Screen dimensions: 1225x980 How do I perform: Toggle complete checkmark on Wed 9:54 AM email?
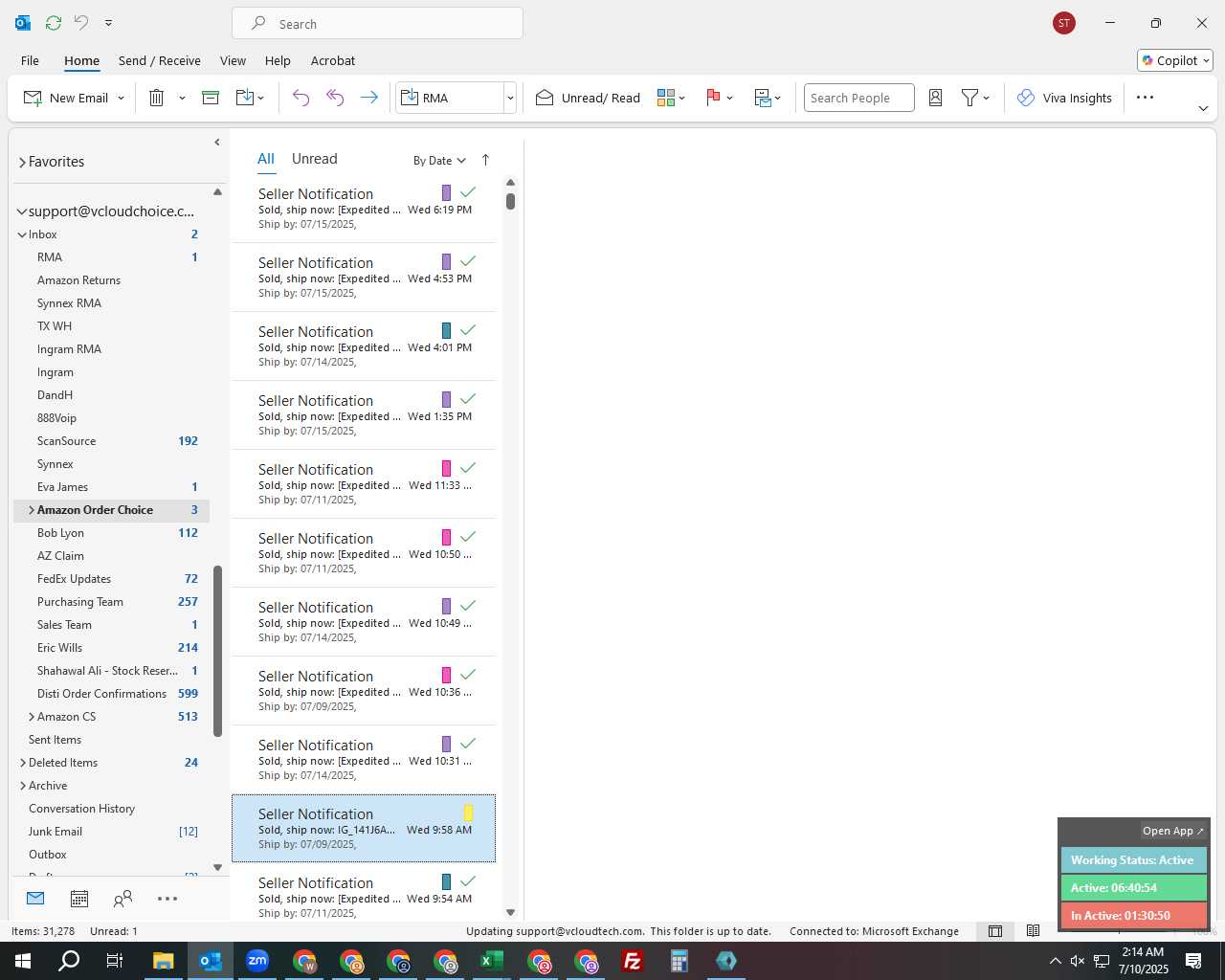tap(468, 881)
